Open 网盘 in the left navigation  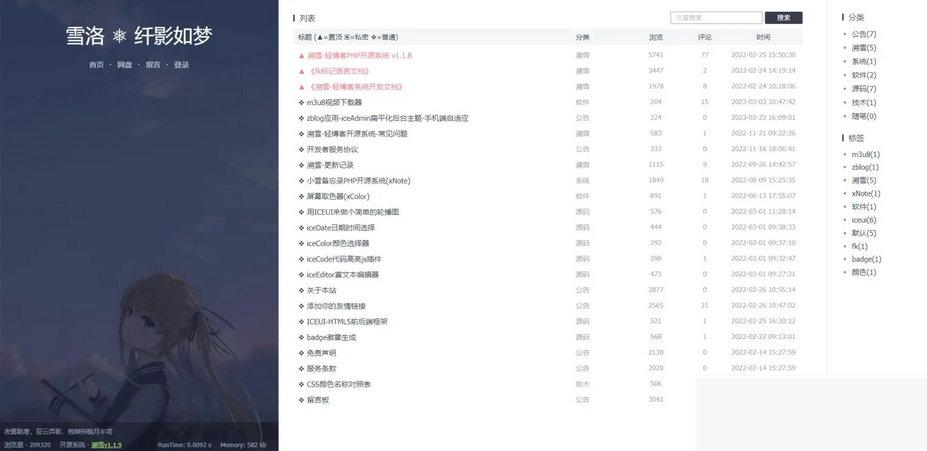click(x=124, y=65)
